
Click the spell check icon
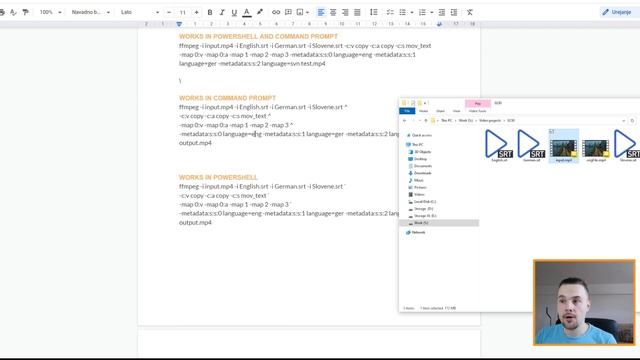[13, 12]
